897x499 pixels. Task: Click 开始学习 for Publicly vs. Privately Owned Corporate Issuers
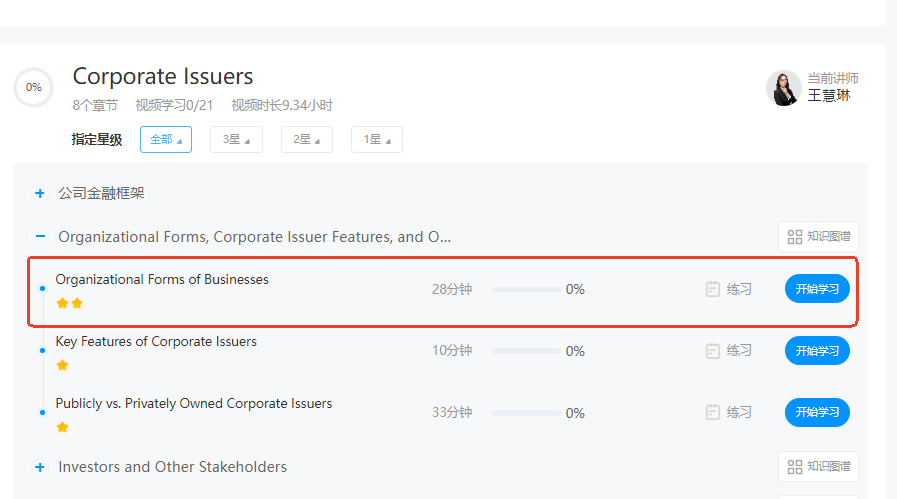pos(817,412)
